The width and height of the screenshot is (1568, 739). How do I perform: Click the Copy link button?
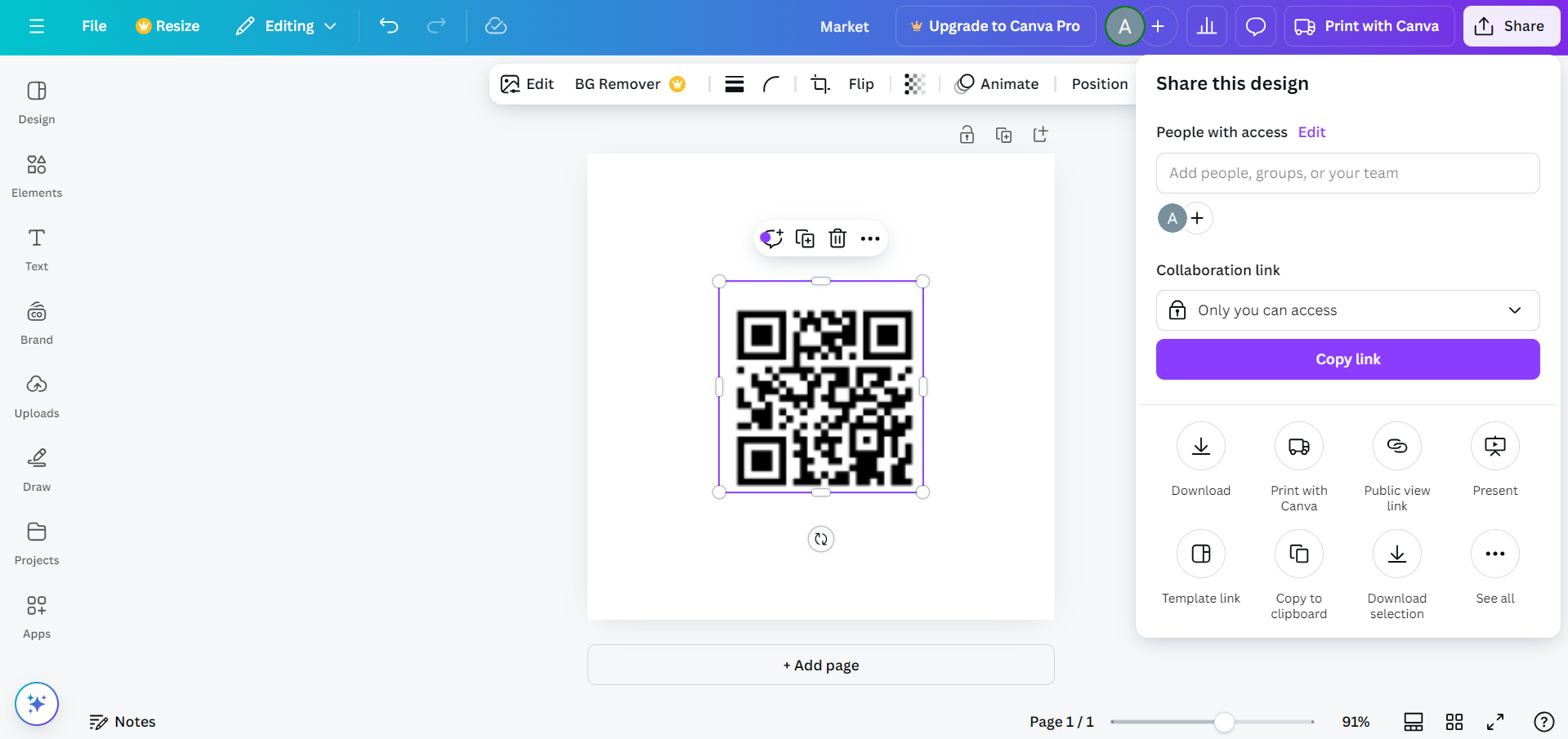pyautogui.click(x=1348, y=359)
